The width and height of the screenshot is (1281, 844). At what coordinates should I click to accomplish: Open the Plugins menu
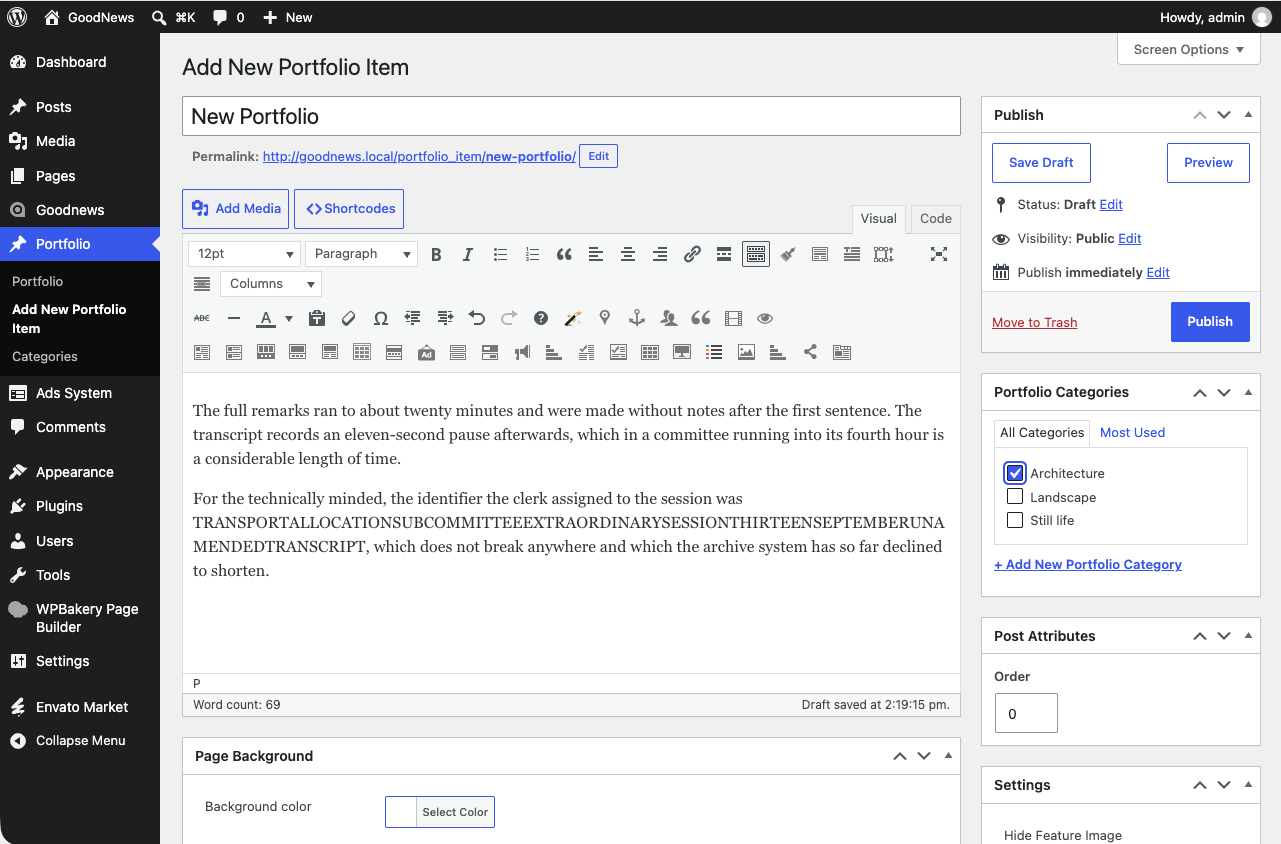pyautogui.click(x=80, y=506)
